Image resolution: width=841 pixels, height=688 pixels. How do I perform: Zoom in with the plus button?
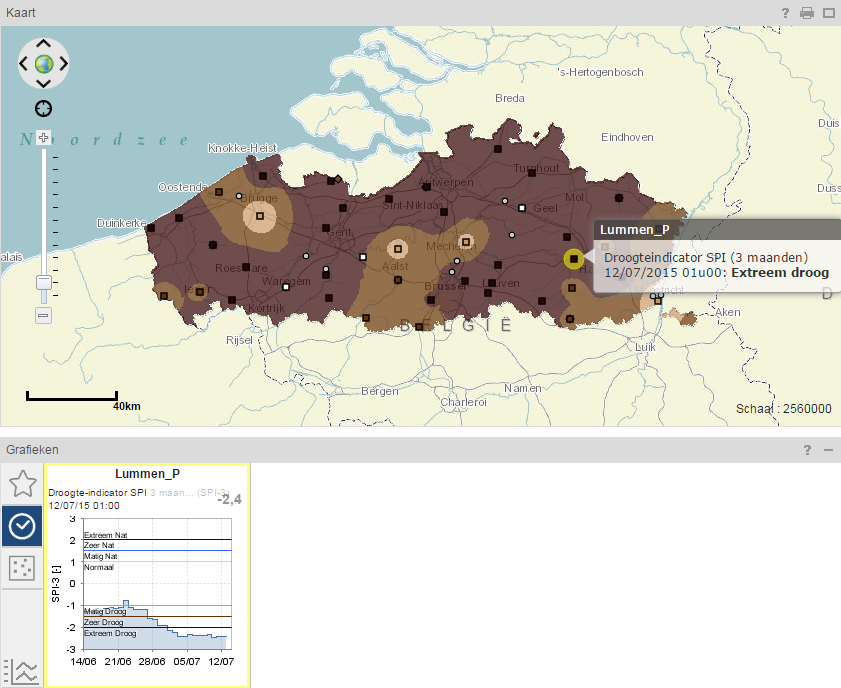[x=43, y=138]
